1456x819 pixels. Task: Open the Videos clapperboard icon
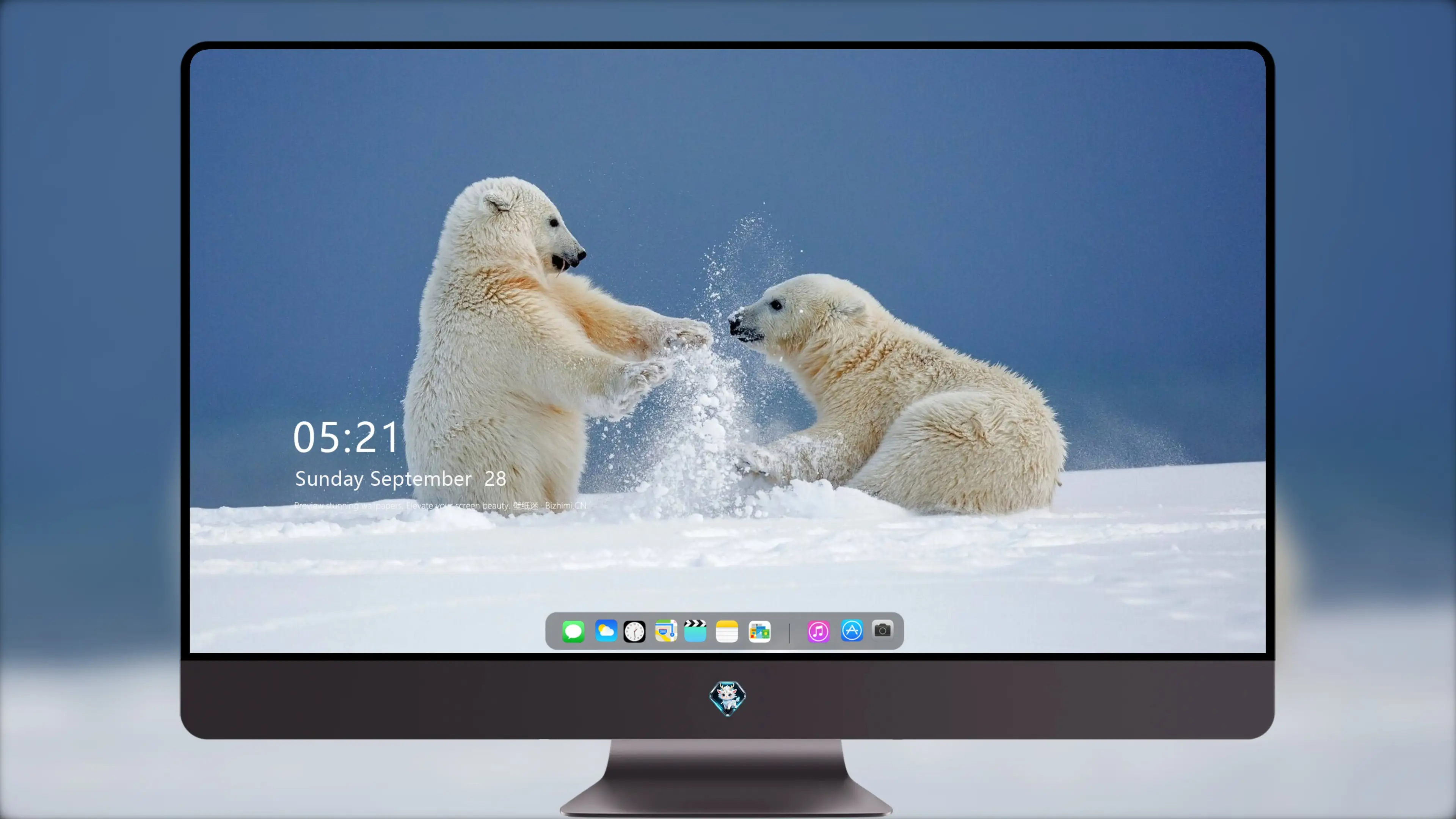pyautogui.click(x=695, y=631)
